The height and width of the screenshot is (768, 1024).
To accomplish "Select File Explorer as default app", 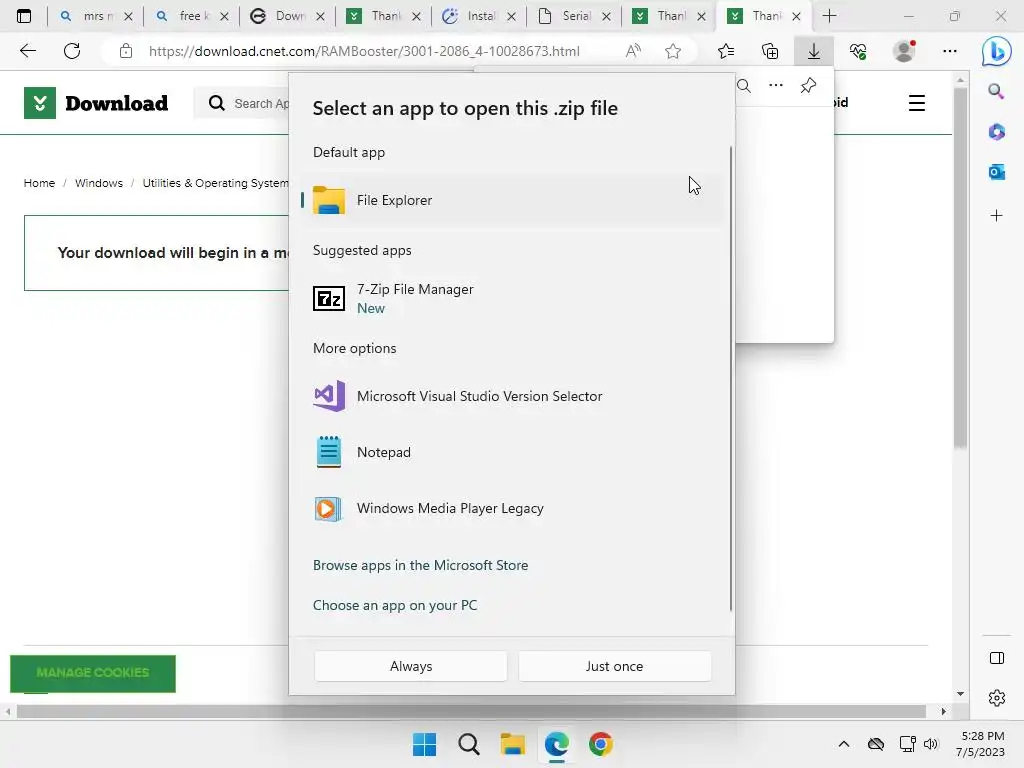I will pos(512,200).
